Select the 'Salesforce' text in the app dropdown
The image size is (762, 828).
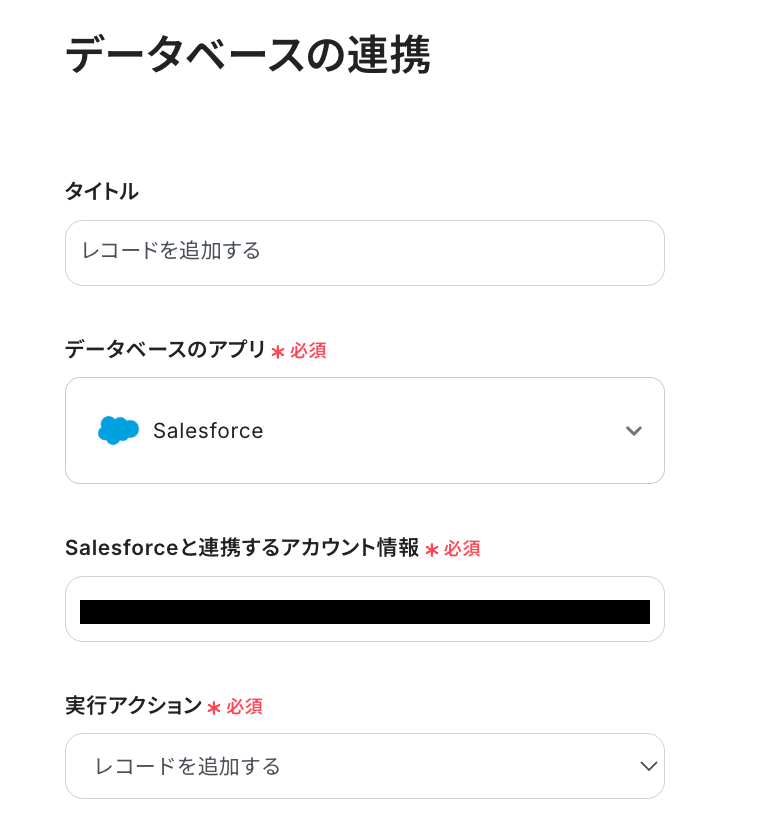[x=208, y=431]
